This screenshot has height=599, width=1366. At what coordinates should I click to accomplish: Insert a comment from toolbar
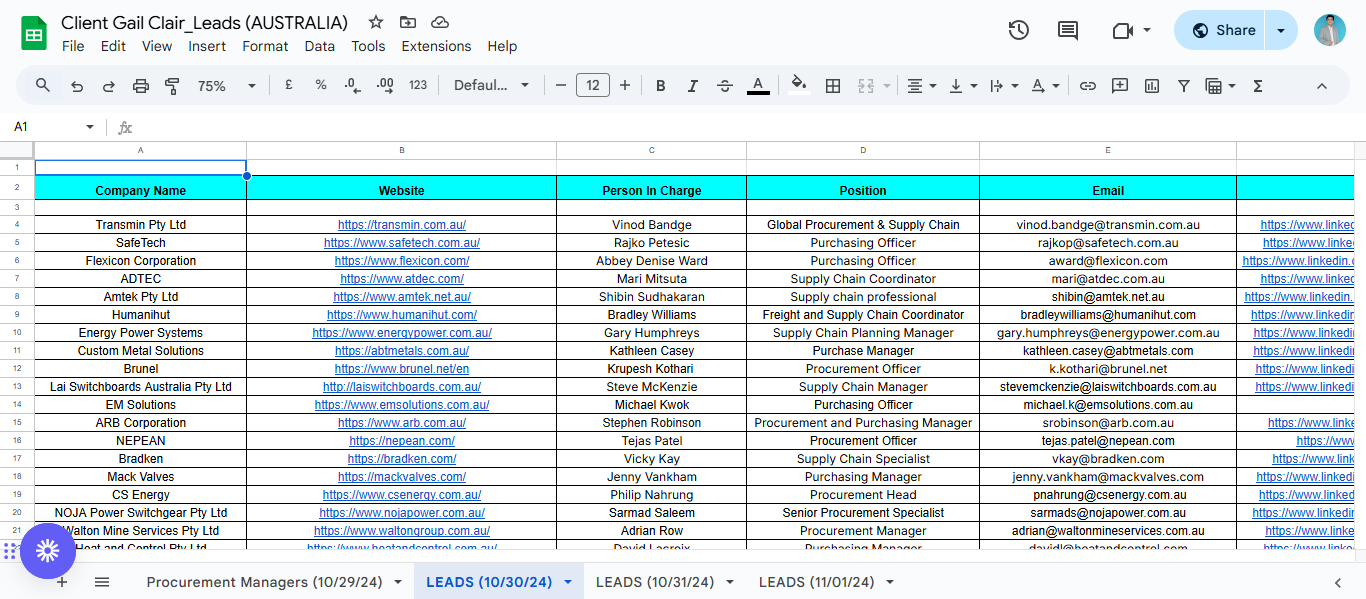[1120, 86]
